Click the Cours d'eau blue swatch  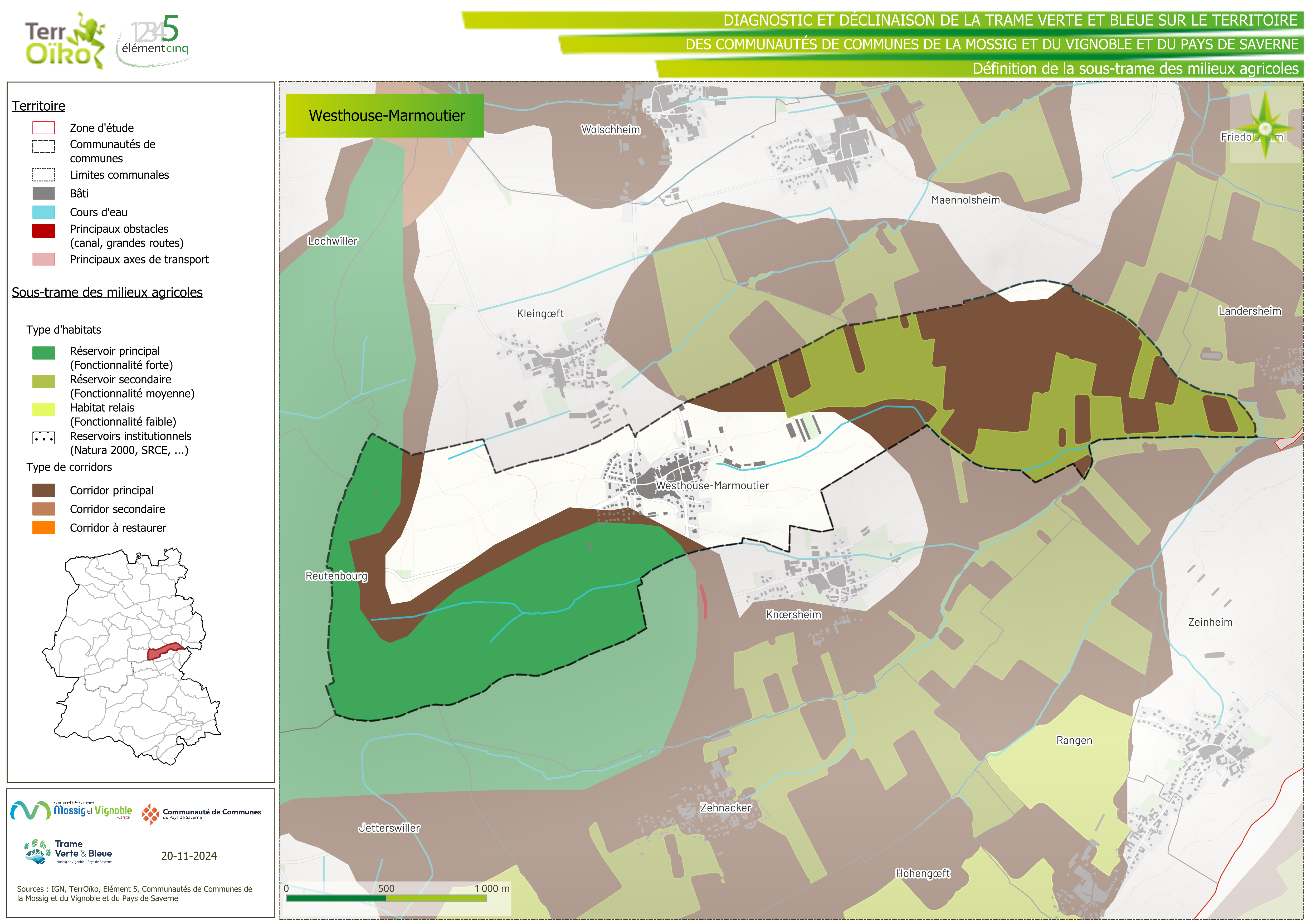[x=44, y=212]
